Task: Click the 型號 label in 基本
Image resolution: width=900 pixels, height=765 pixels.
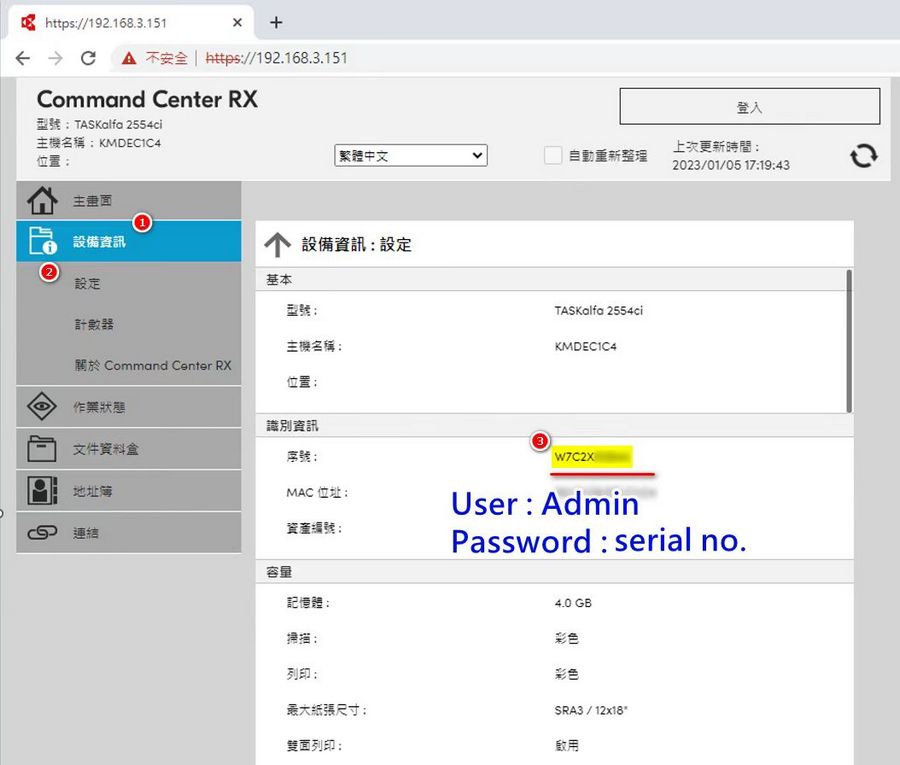Action: [x=302, y=310]
